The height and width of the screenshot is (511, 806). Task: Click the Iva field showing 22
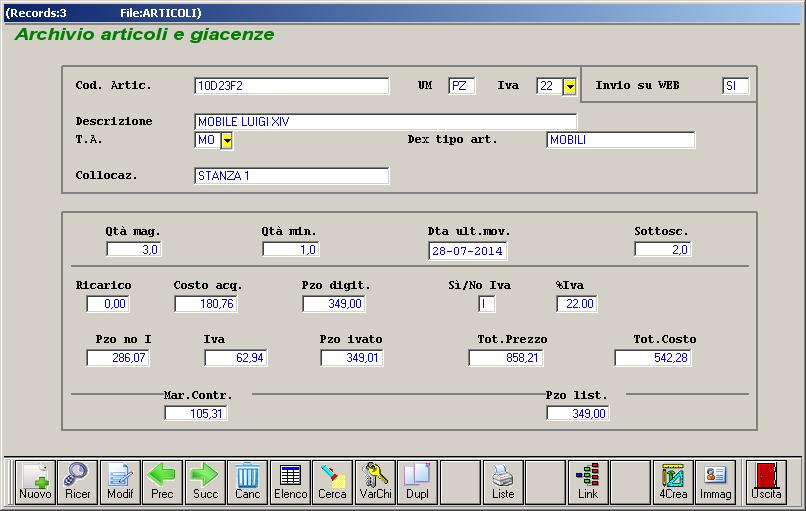tap(549, 86)
